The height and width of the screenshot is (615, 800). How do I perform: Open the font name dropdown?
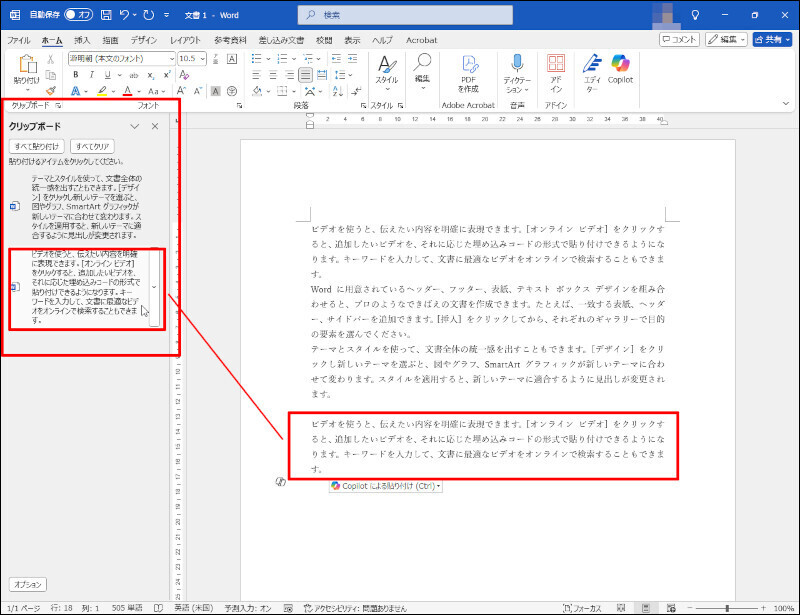(171, 59)
